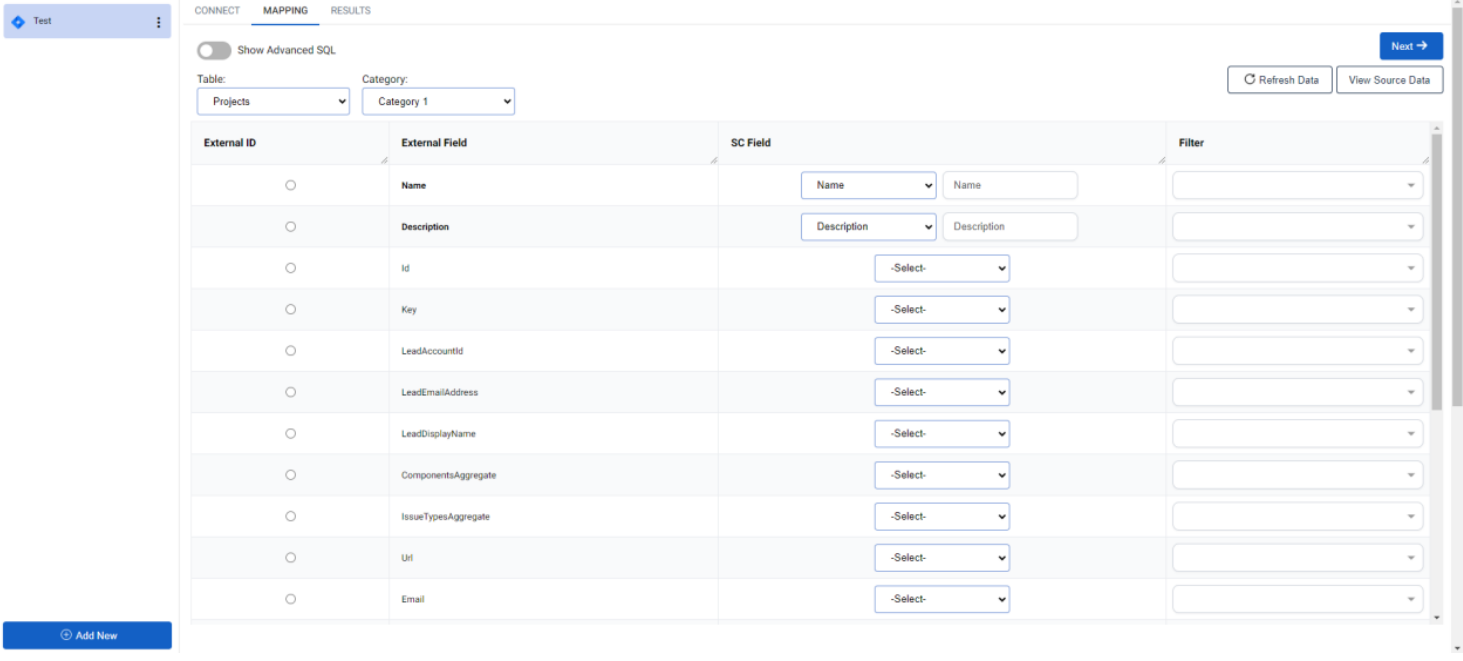1463x661 pixels.
Task: Open the Table dropdown showing Projects
Action: click(272, 101)
